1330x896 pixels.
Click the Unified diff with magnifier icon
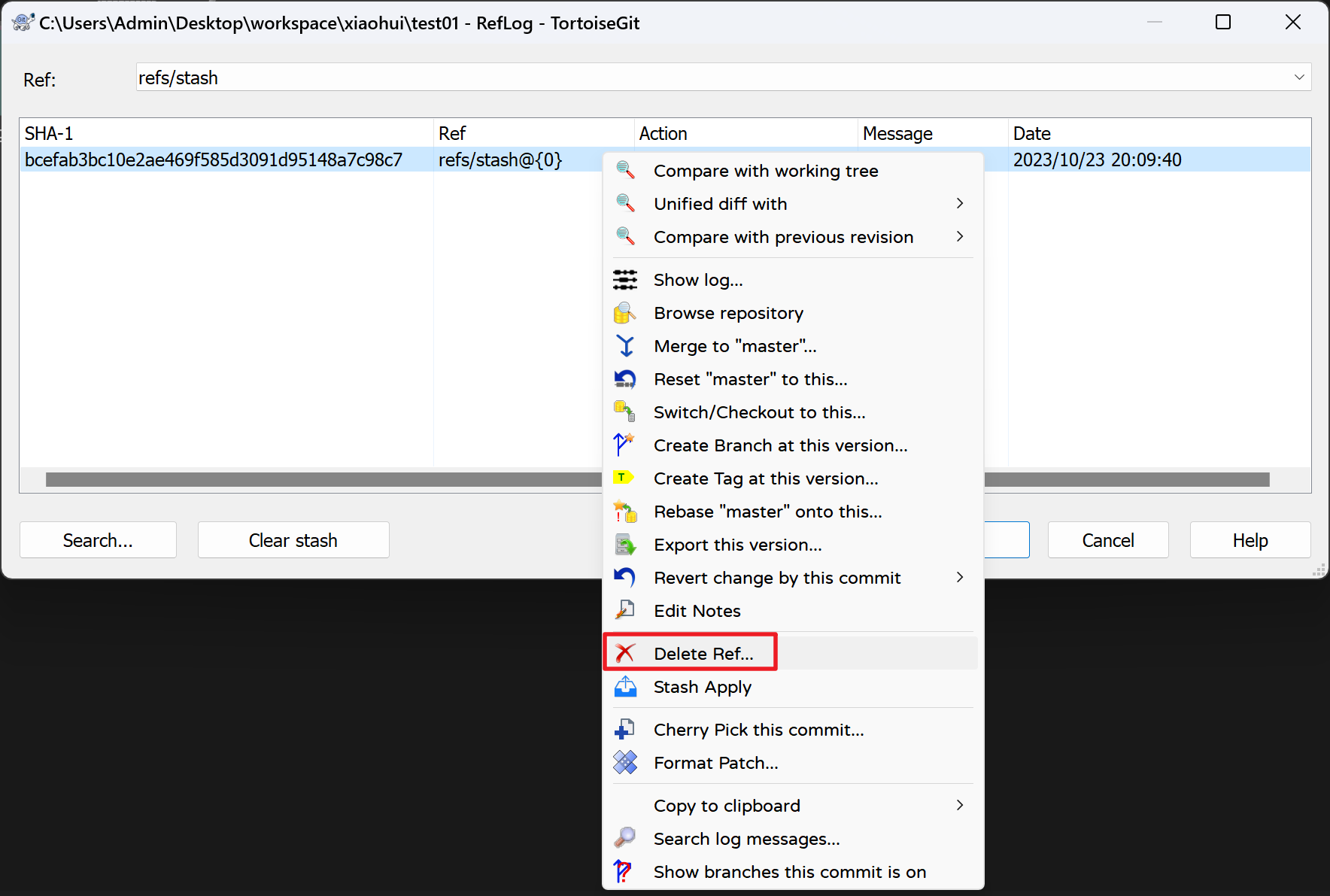(x=625, y=203)
